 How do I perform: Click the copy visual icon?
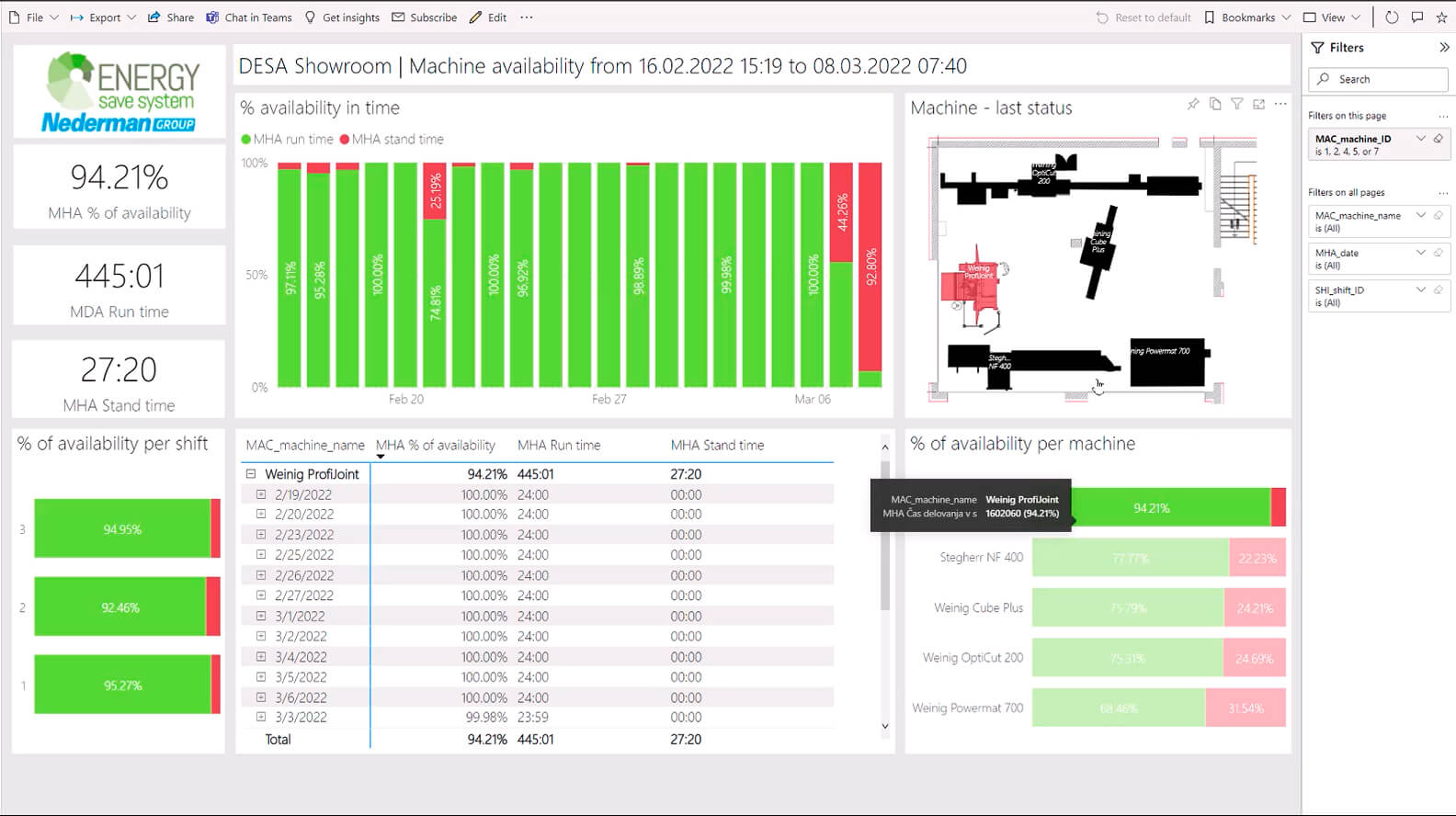[x=1215, y=105]
